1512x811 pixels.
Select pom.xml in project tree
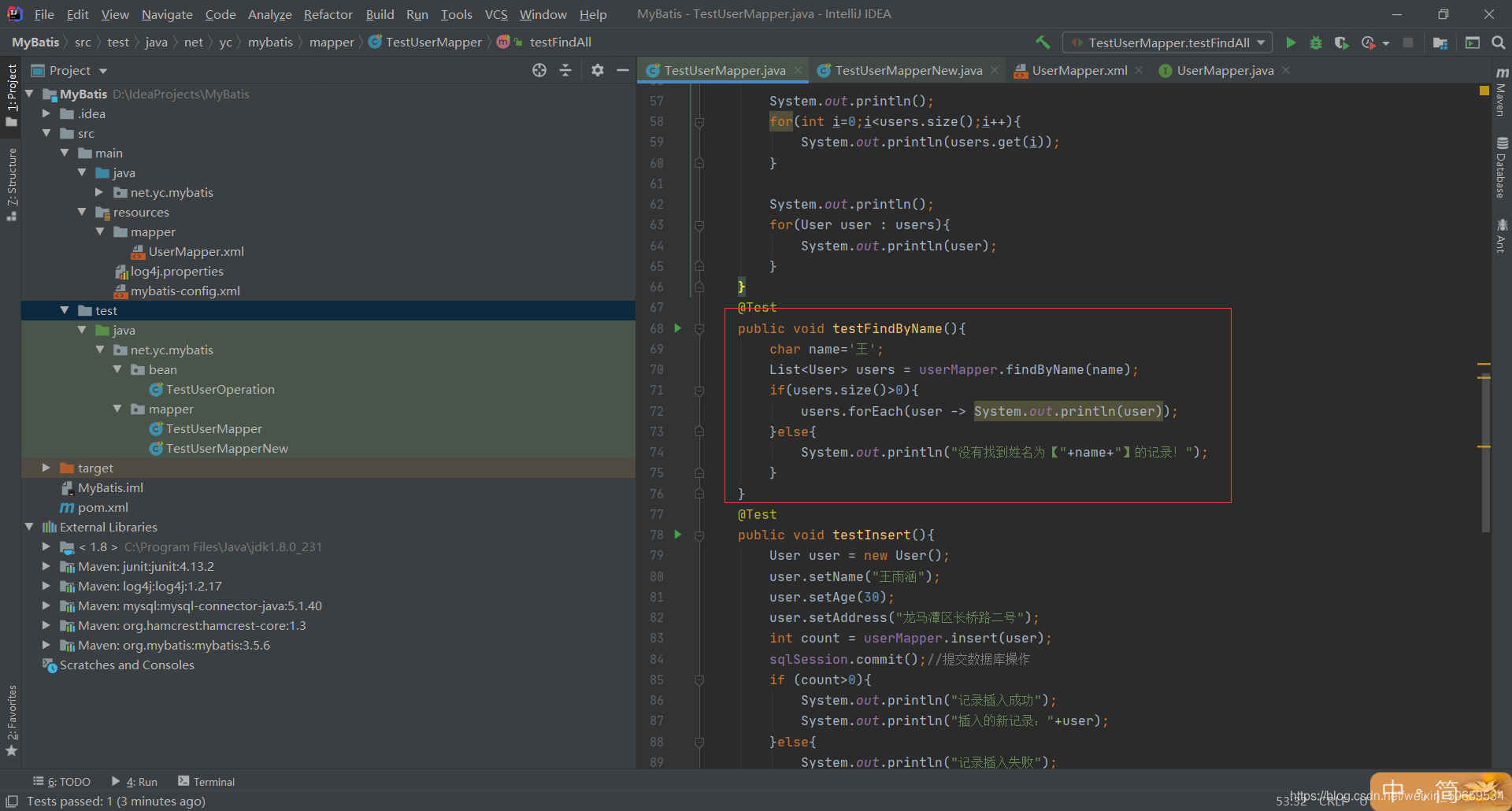(102, 507)
